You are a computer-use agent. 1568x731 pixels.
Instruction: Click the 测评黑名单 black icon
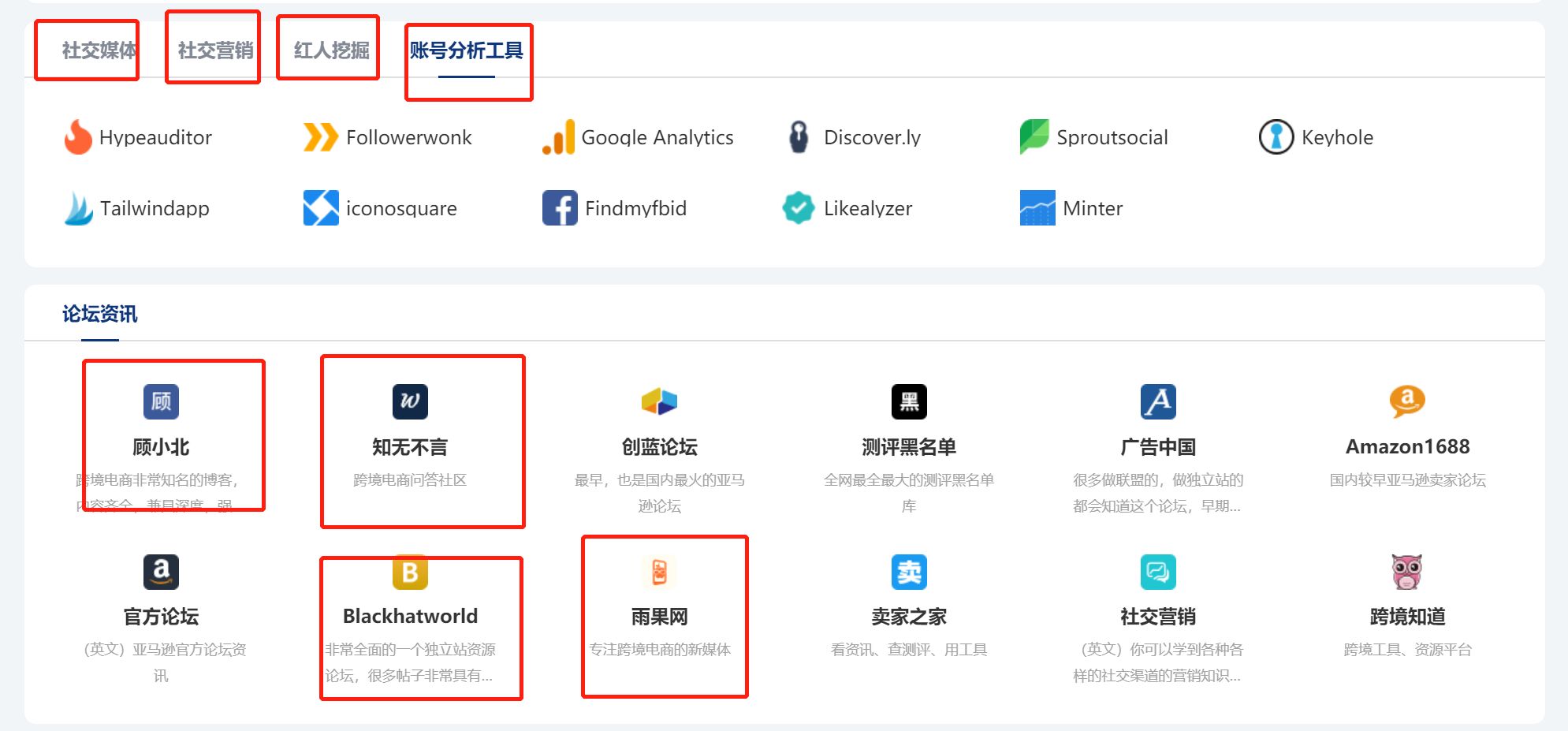(x=909, y=401)
